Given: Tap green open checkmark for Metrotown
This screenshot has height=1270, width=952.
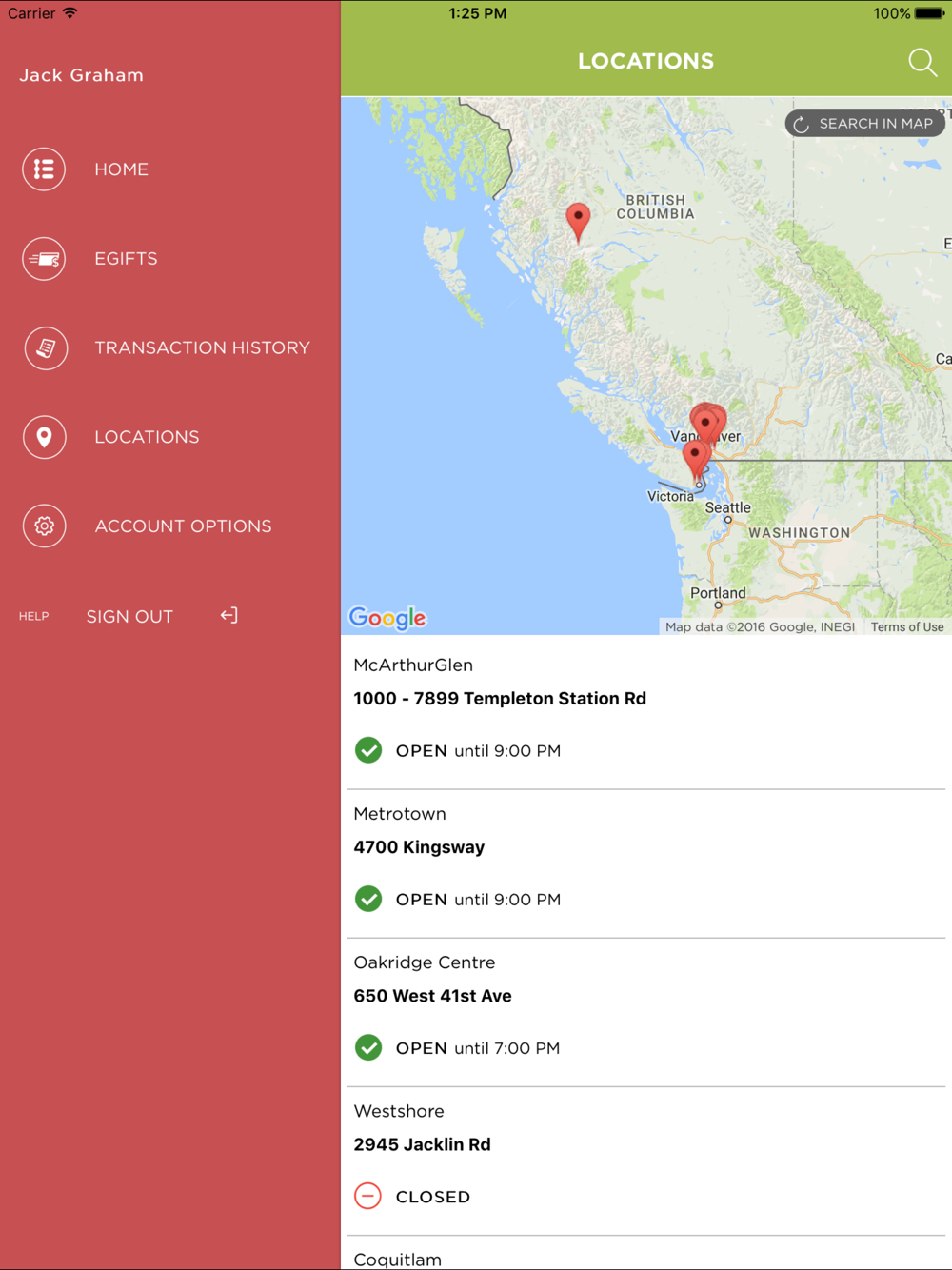Looking at the screenshot, I should (368, 899).
